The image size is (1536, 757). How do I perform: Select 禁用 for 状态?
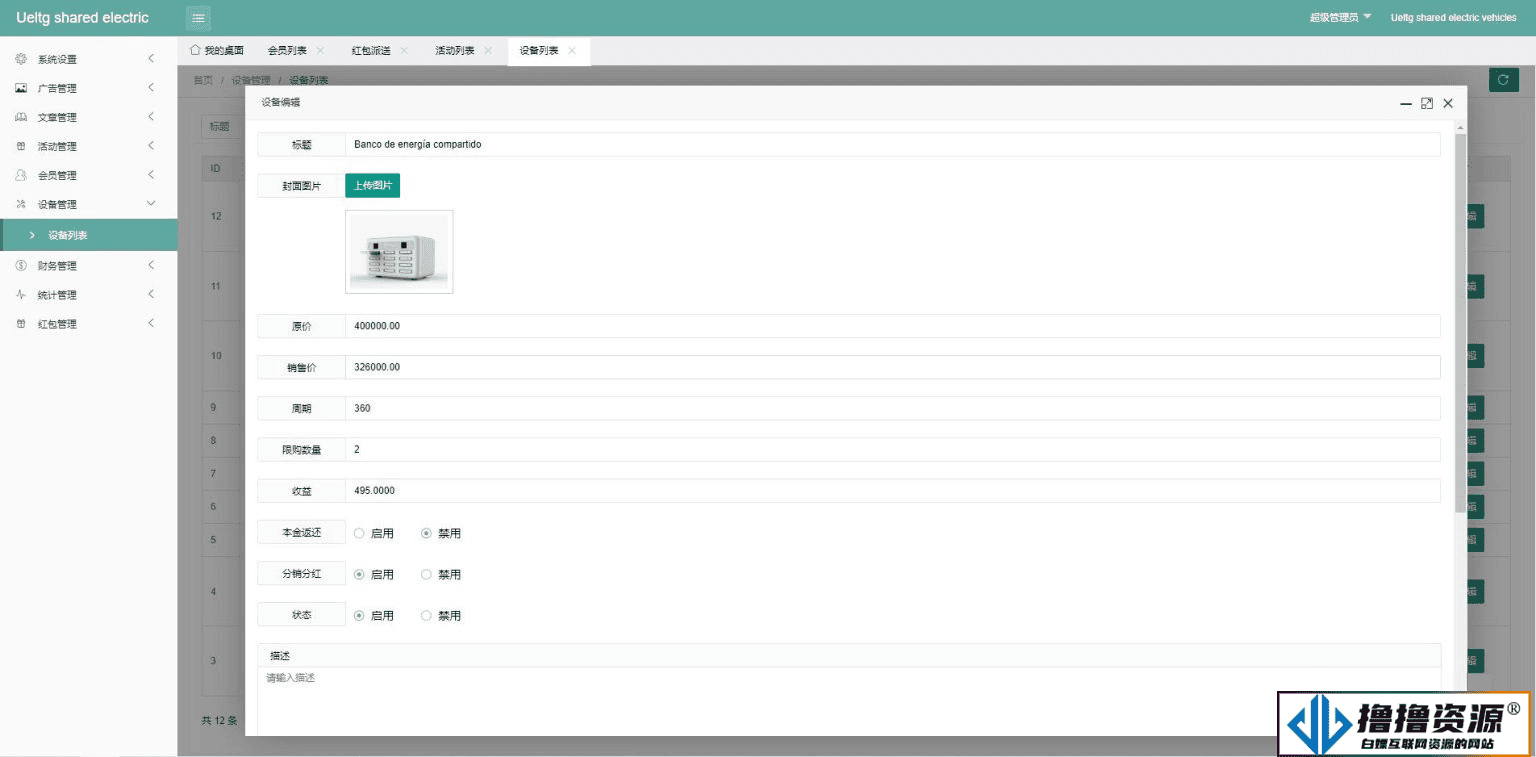click(x=441, y=615)
